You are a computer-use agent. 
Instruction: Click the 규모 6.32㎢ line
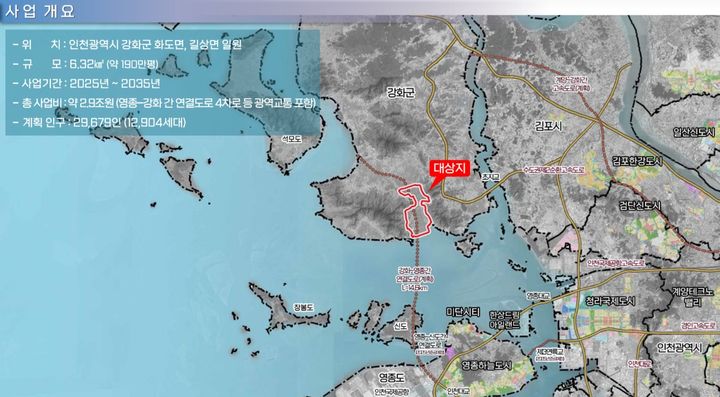click(x=86, y=64)
